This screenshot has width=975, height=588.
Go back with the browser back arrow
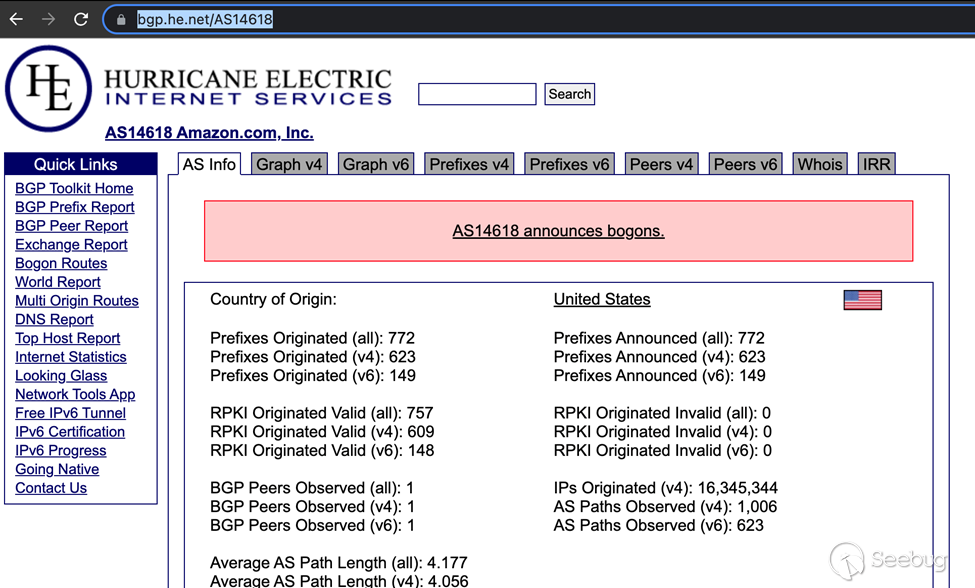click(16, 19)
